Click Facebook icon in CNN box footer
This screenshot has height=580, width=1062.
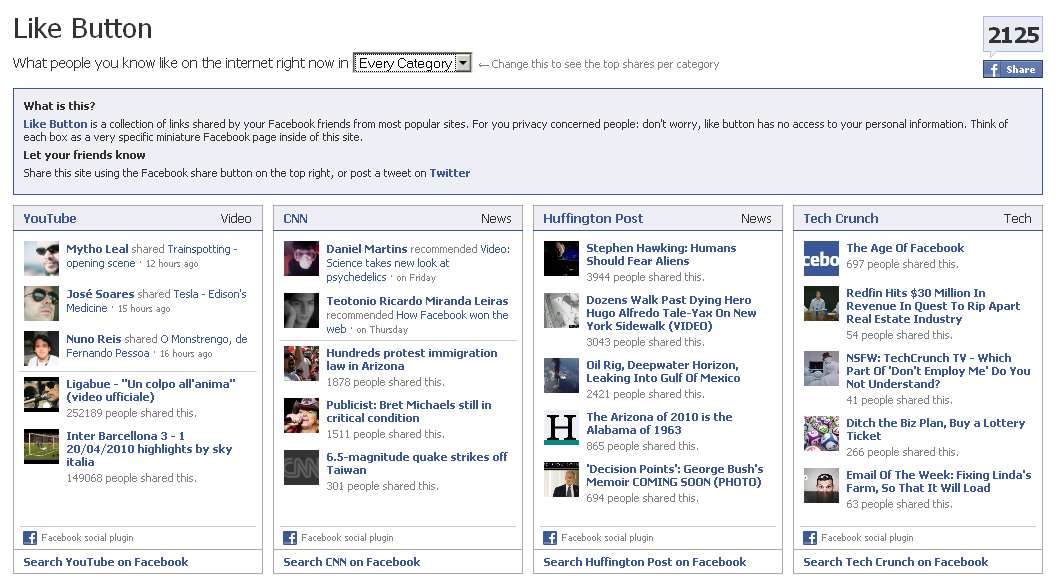[290, 538]
